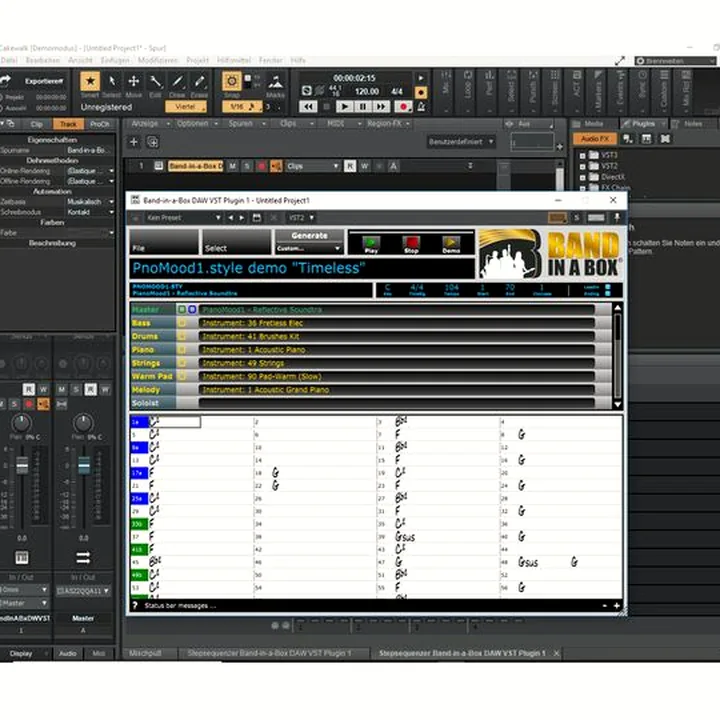Screen dimensions: 720x720
Task: Toggle automation Read R on track
Action: click(x=350, y=166)
